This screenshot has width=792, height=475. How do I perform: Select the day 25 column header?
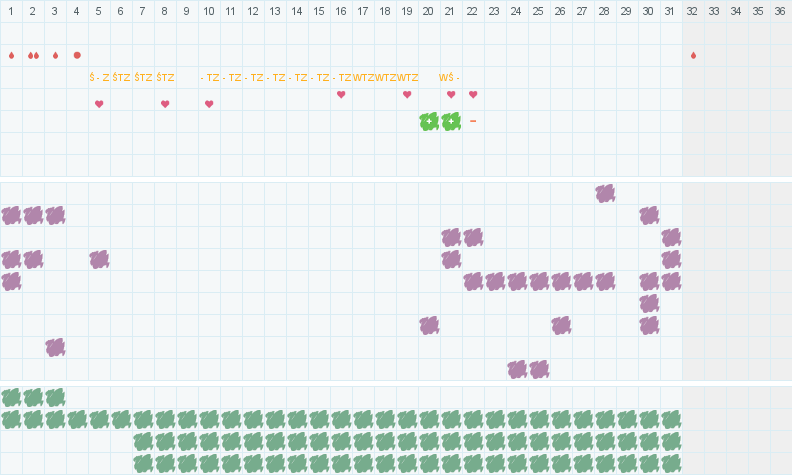pyautogui.click(x=539, y=11)
